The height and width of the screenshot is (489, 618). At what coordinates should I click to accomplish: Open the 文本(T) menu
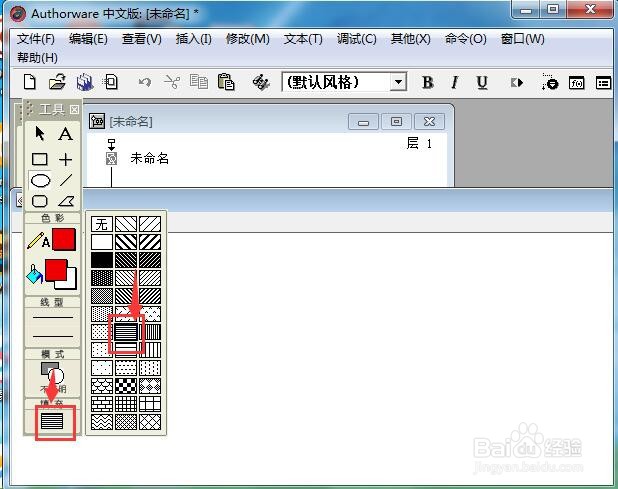tap(303, 39)
